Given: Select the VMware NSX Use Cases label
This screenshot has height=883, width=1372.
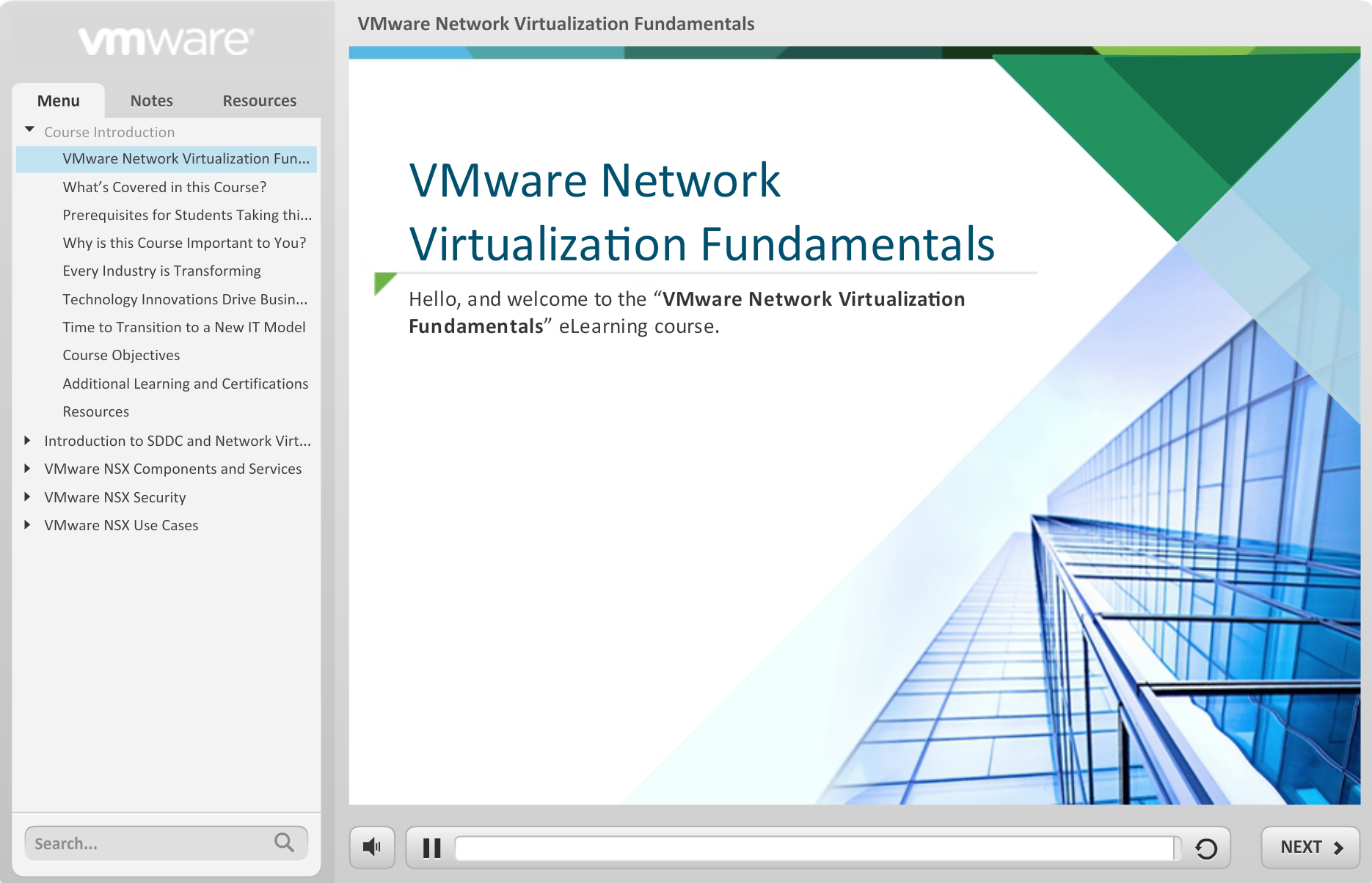Looking at the screenshot, I should [x=121, y=525].
